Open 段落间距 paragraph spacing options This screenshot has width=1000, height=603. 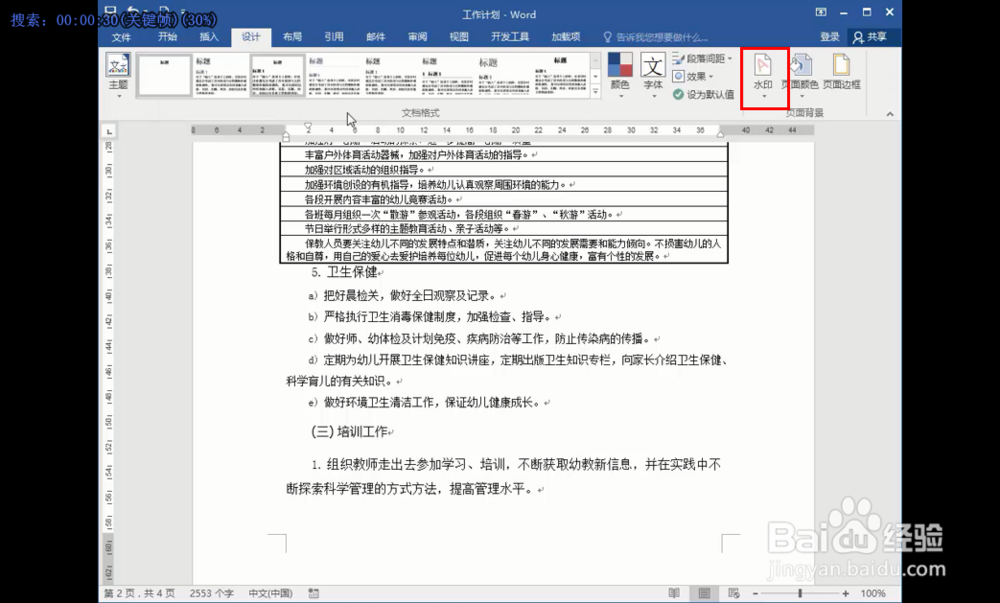(x=703, y=59)
